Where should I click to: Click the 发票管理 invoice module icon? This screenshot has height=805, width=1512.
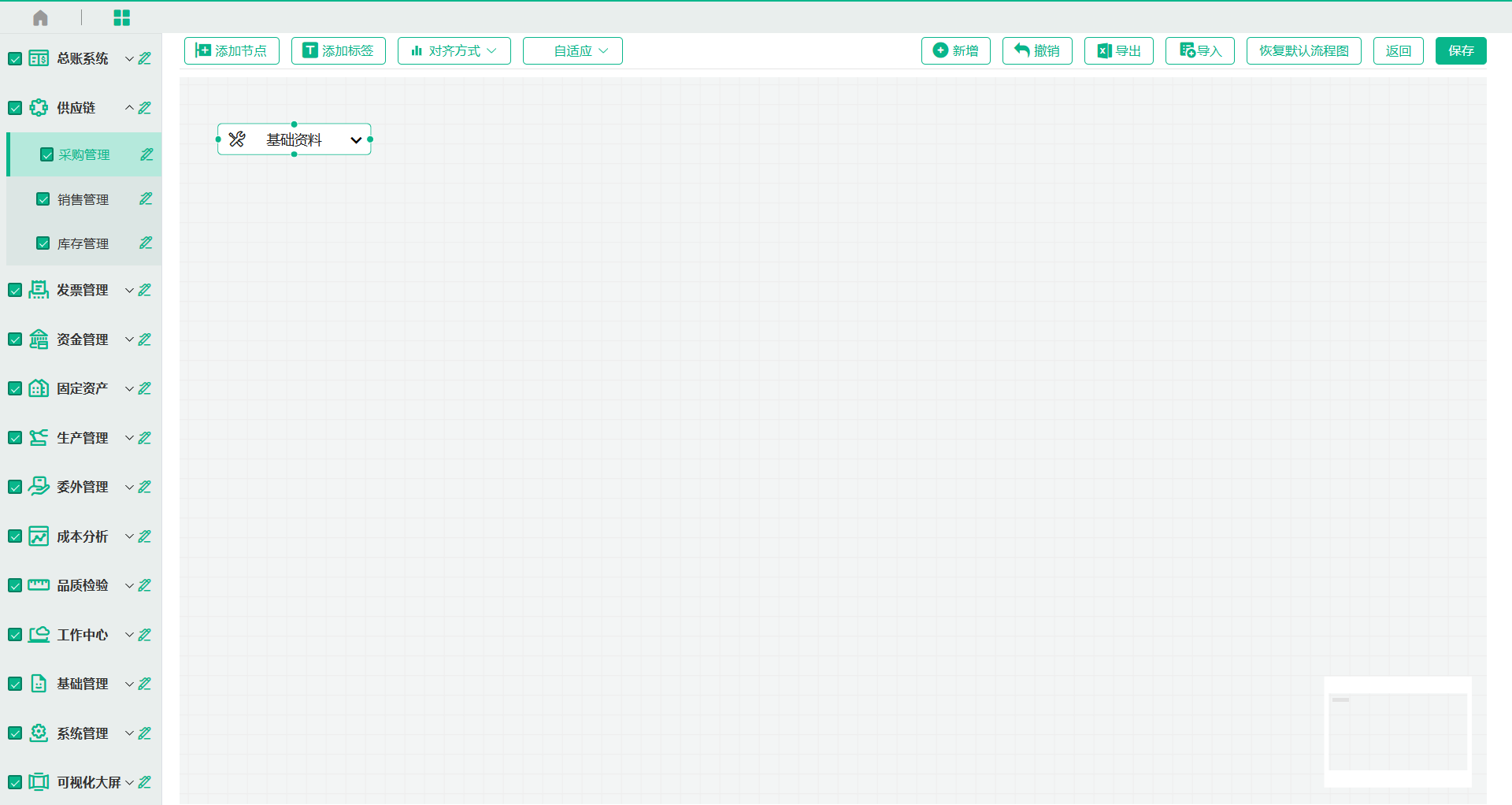39,290
